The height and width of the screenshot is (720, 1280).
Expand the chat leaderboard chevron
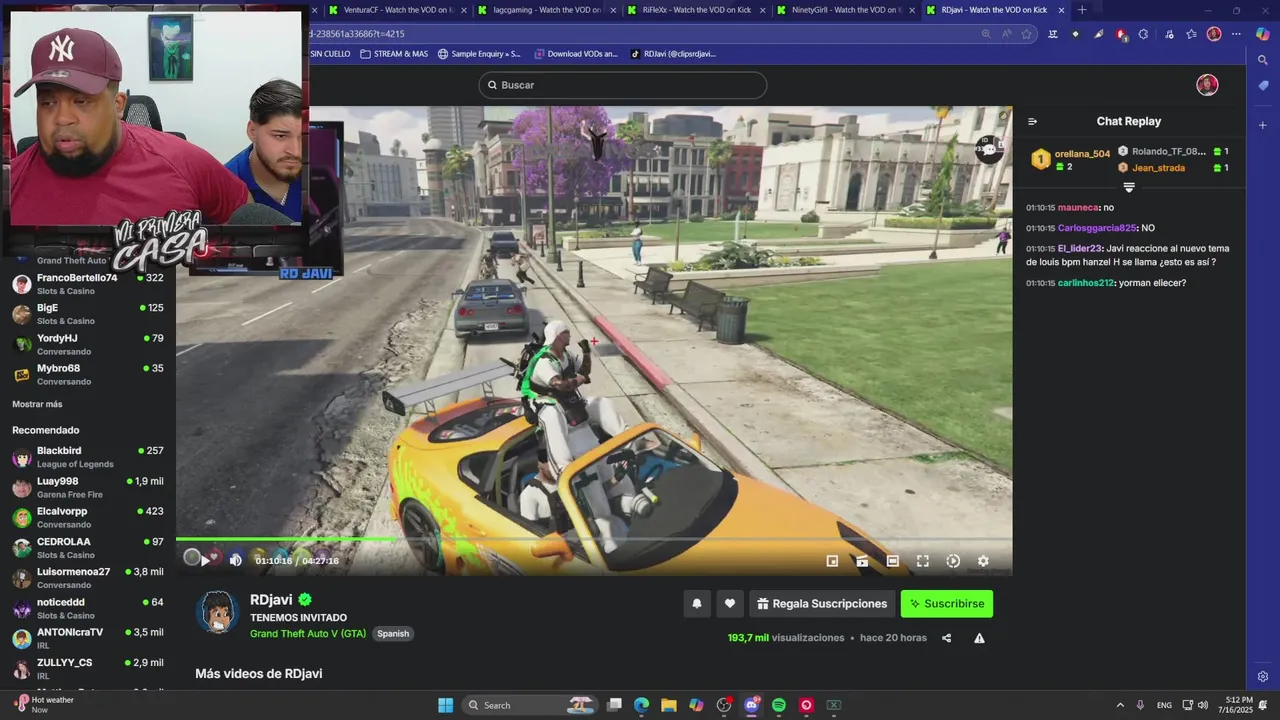pyautogui.click(x=1129, y=187)
